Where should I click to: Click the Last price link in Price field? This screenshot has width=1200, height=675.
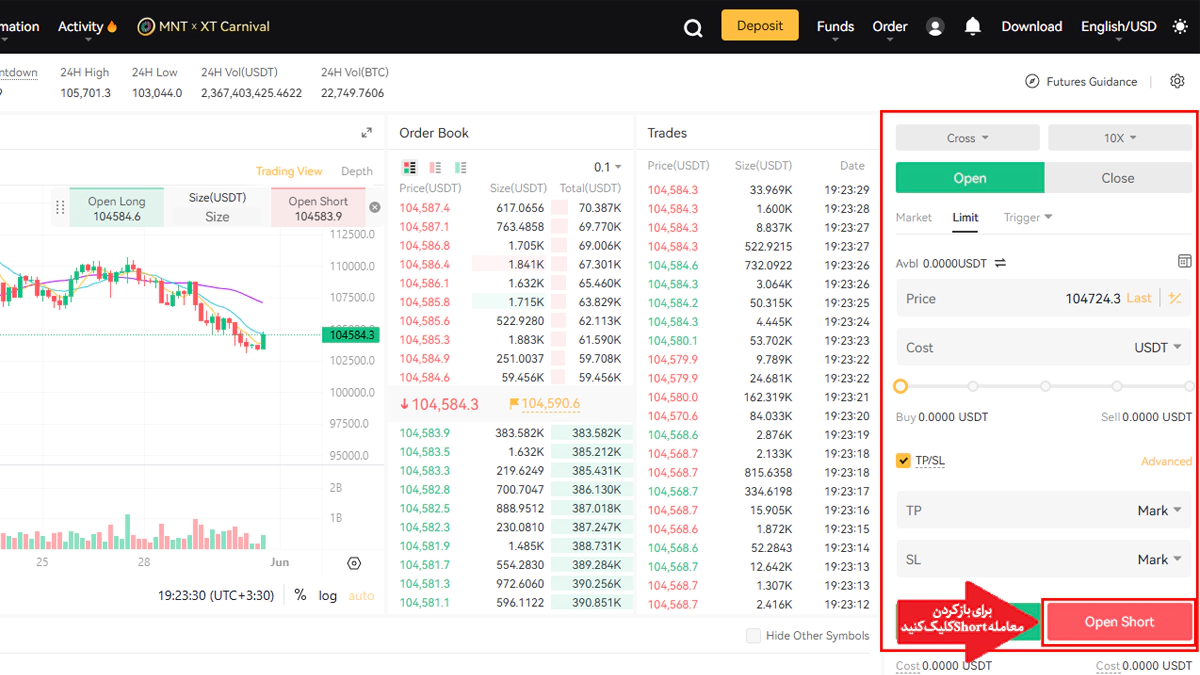click(x=1139, y=298)
